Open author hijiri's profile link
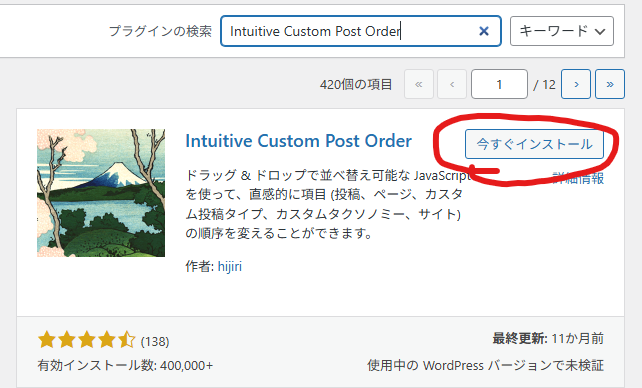The height and width of the screenshot is (388, 642). 230,266
